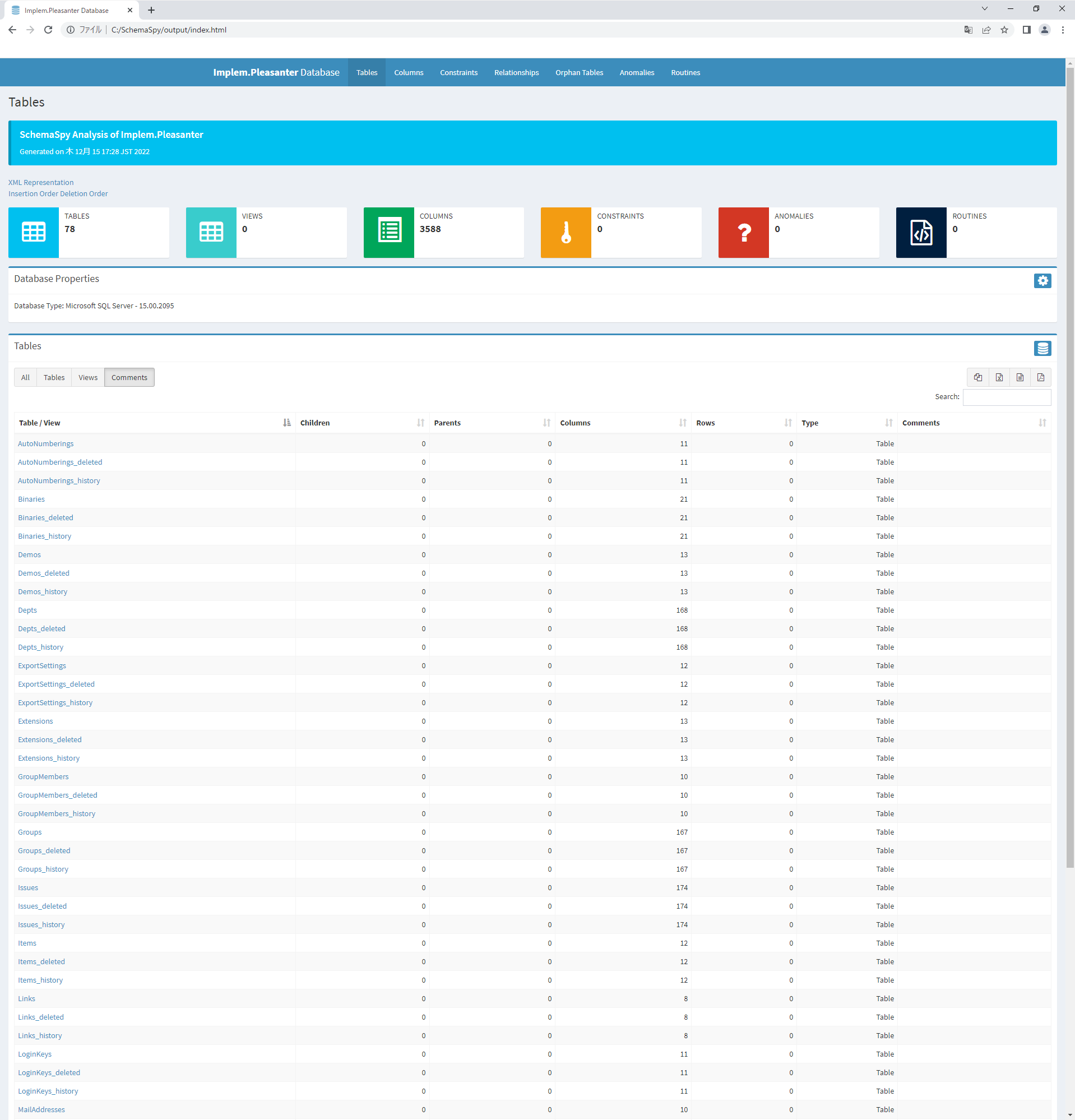Open the Relationships nav item
The width and height of the screenshot is (1075, 1120).
(516, 72)
